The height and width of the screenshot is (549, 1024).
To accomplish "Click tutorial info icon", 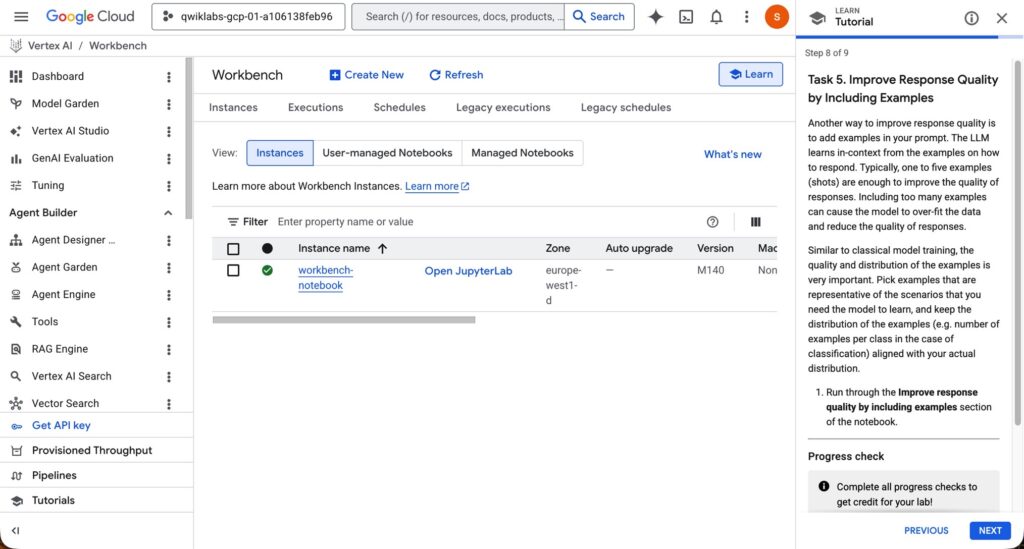I will click(971, 18).
